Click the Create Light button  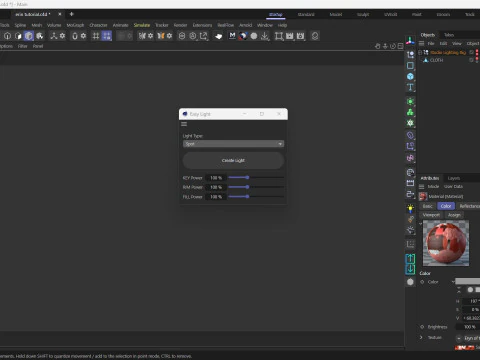pyautogui.click(x=233, y=160)
